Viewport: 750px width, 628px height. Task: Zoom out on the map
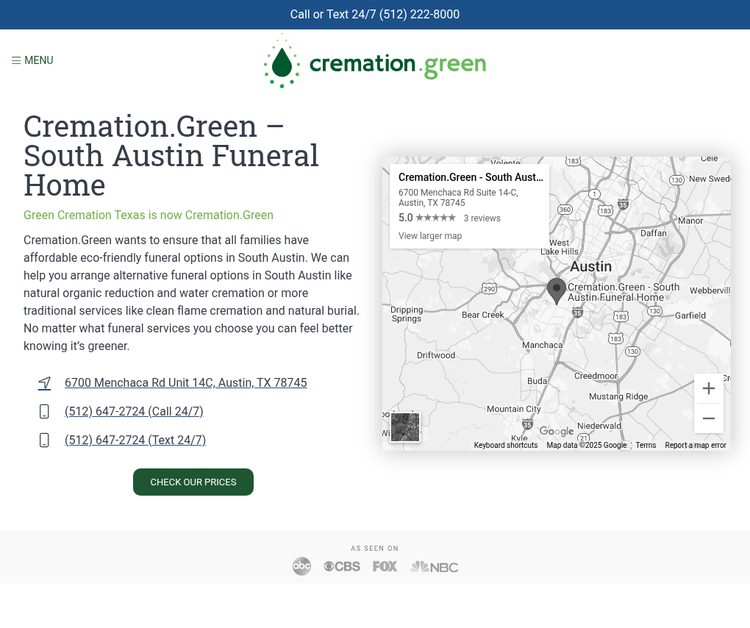[x=708, y=418]
